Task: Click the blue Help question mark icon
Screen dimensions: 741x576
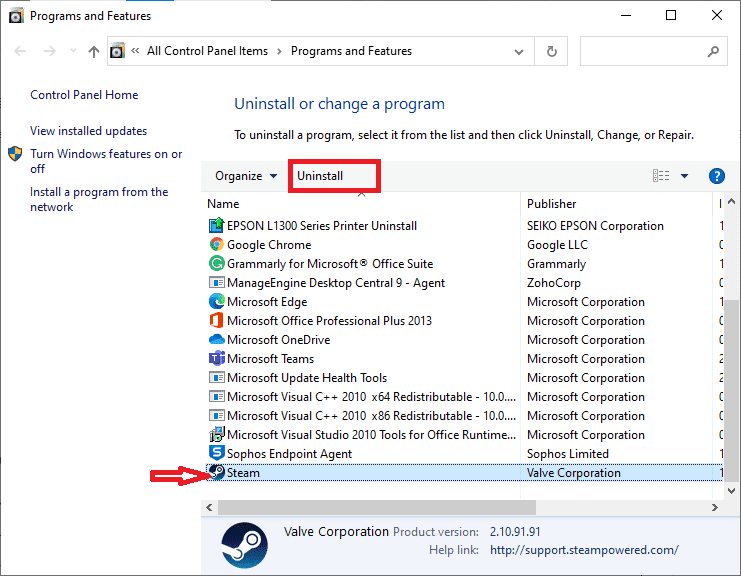Action: (x=716, y=176)
